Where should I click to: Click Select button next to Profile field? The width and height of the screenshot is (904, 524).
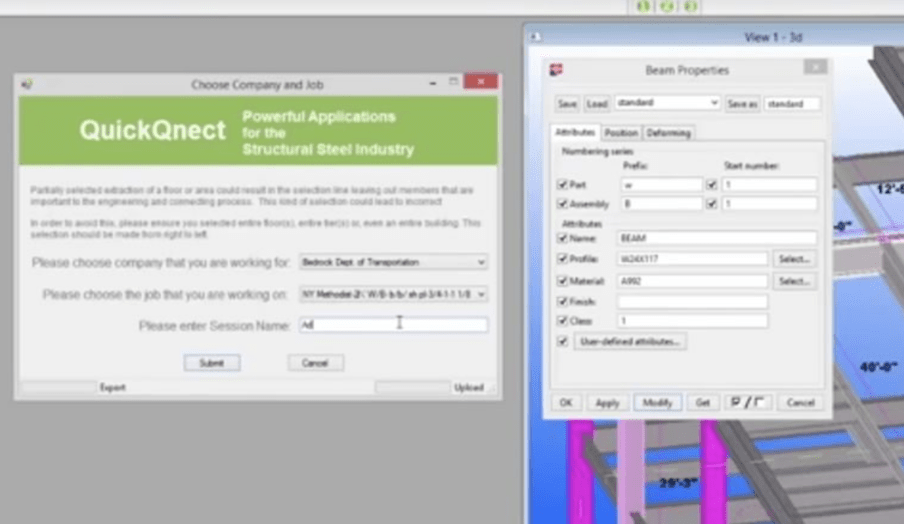[x=793, y=259]
